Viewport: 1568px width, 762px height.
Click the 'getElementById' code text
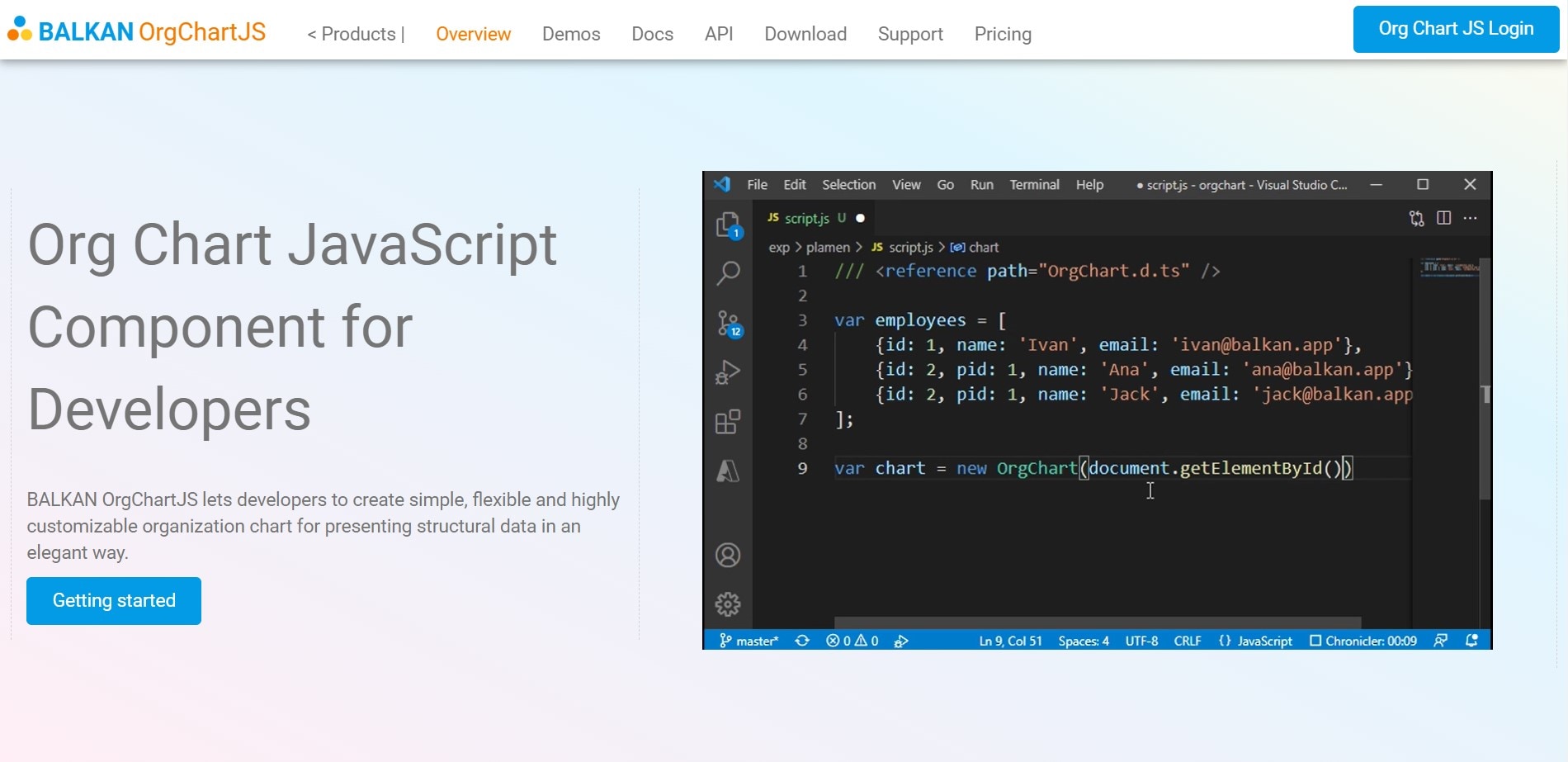1251,468
